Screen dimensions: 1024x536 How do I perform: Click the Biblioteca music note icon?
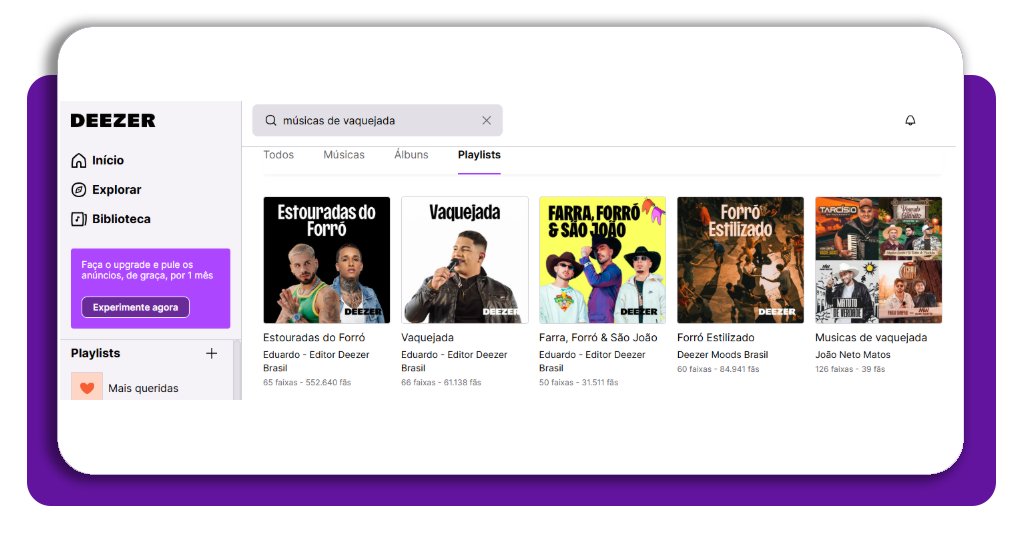point(79,219)
